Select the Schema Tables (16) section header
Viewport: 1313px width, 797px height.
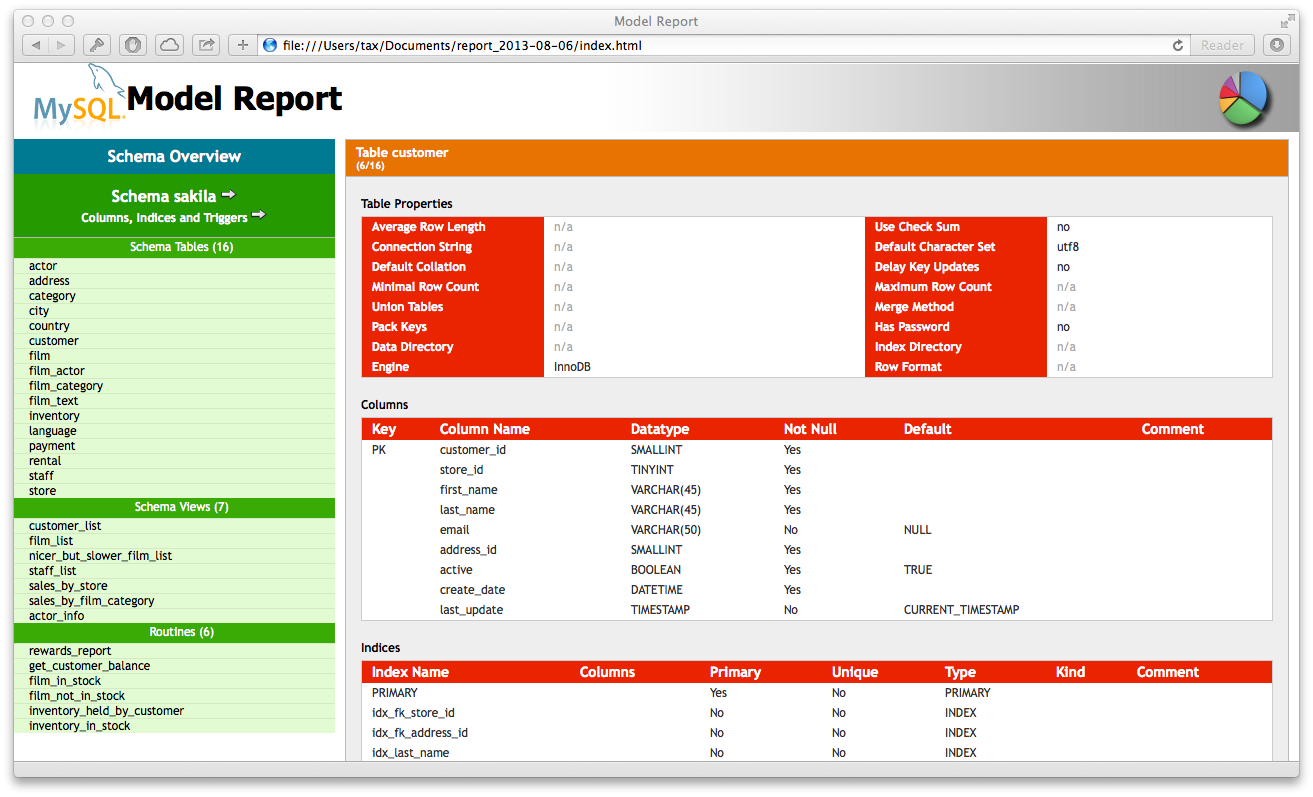[x=174, y=247]
